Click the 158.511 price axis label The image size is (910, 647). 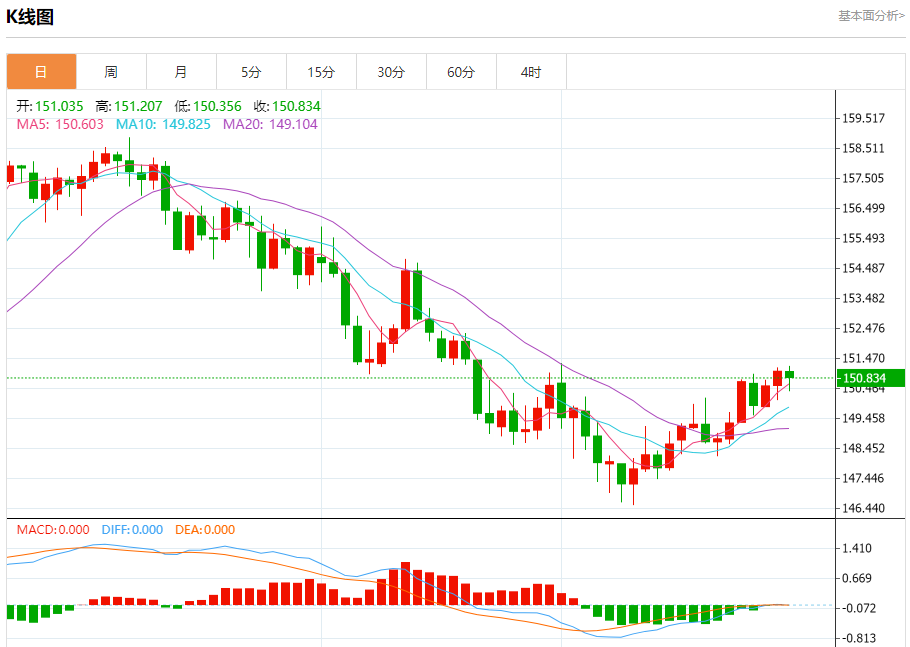[x=864, y=149]
